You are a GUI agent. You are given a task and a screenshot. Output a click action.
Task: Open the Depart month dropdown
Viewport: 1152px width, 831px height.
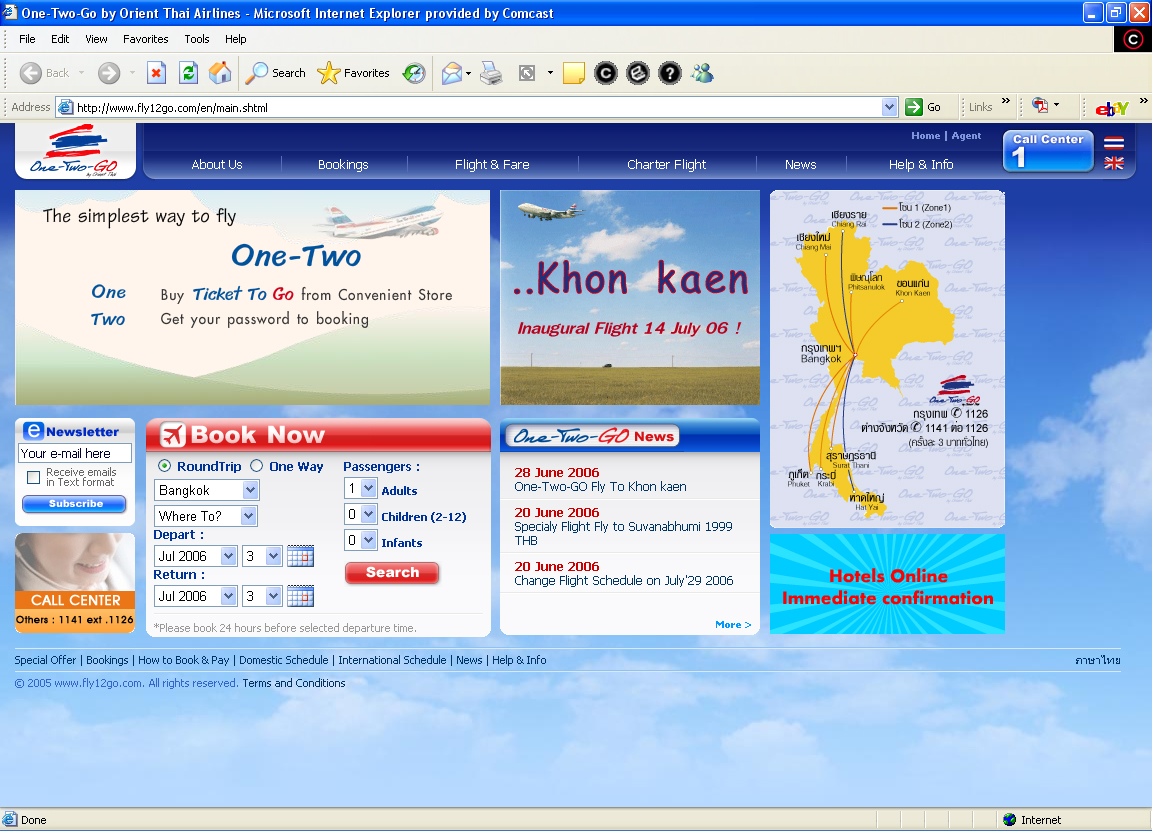195,556
